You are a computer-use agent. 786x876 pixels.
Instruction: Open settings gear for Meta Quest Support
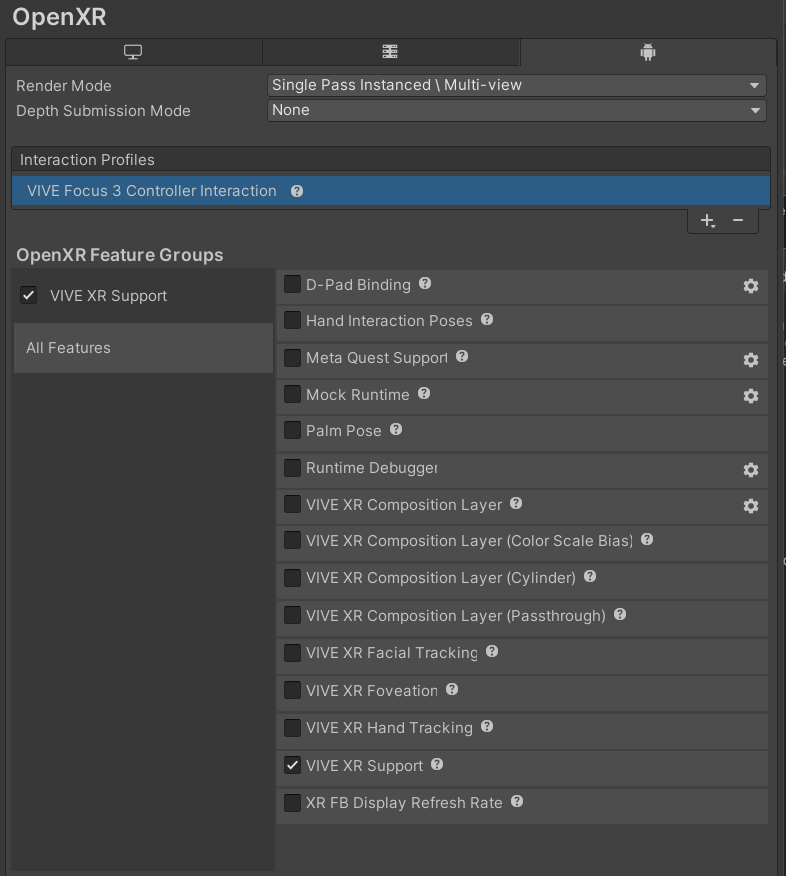pyautogui.click(x=751, y=360)
